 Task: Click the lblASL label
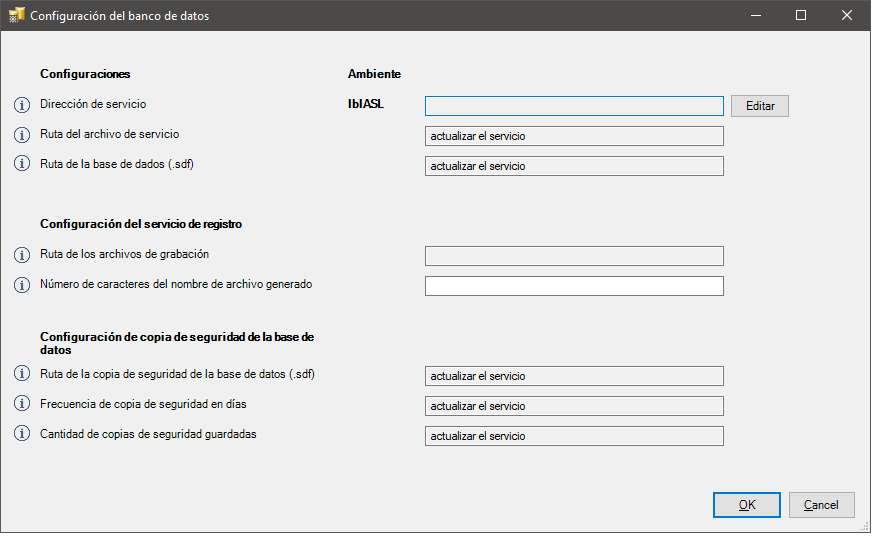(x=366, y=104)
